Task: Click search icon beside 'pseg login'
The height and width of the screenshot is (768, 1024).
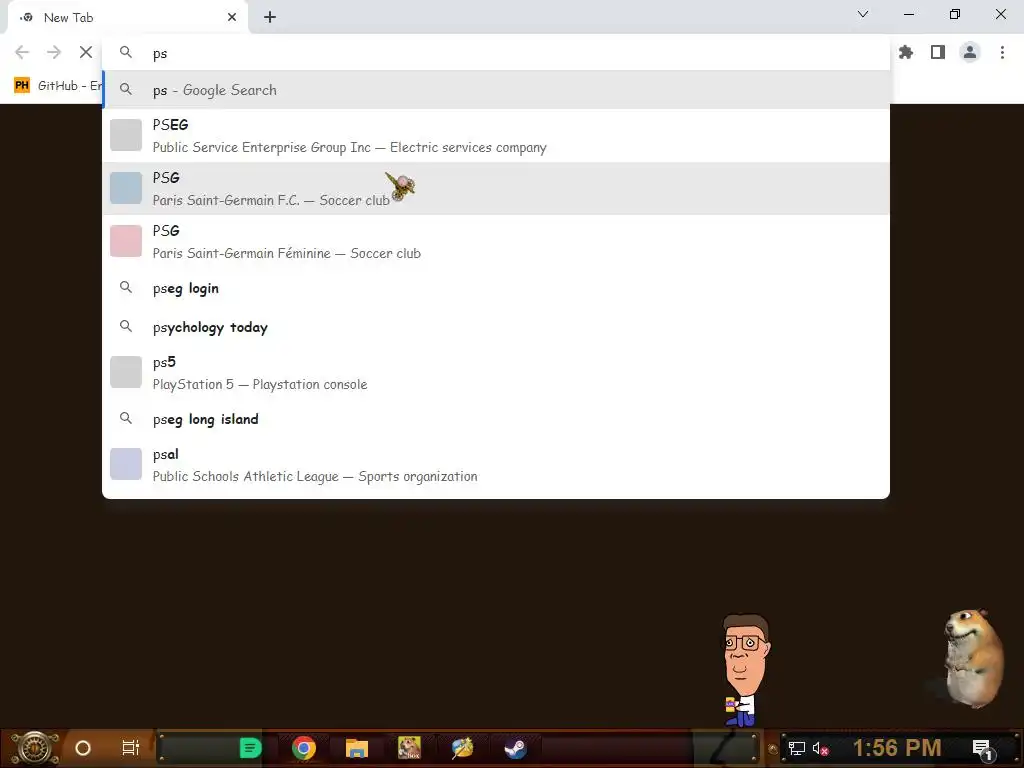Action: pos(126,287)
